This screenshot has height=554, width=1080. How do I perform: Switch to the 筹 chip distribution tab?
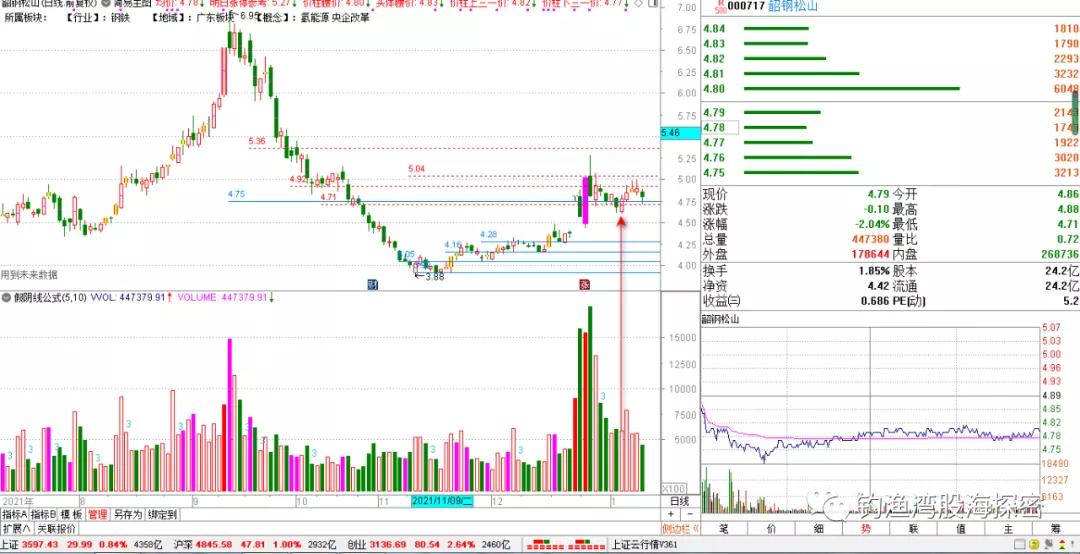(x=1055, y=529)
